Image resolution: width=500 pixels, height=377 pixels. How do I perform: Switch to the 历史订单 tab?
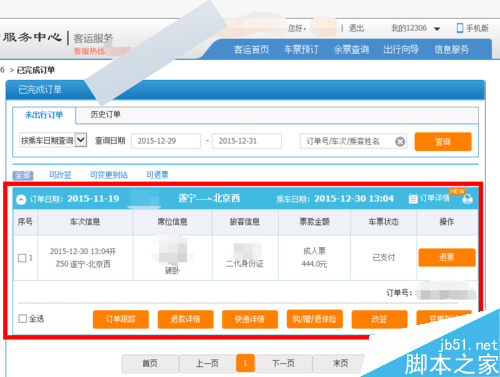coord(105,115)
